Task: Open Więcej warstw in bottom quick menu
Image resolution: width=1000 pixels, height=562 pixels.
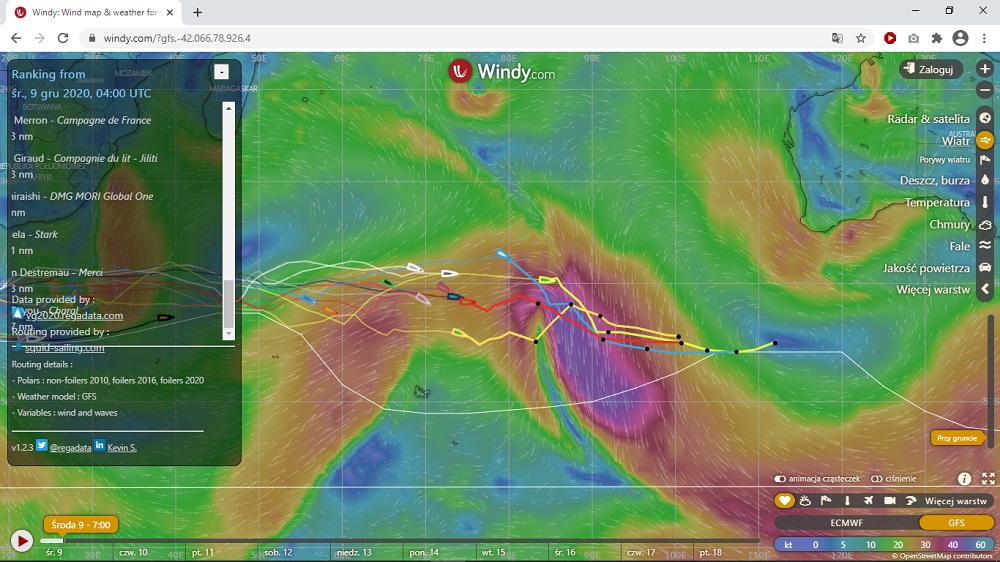Action: pyautogui.click(x=955, y=501)
